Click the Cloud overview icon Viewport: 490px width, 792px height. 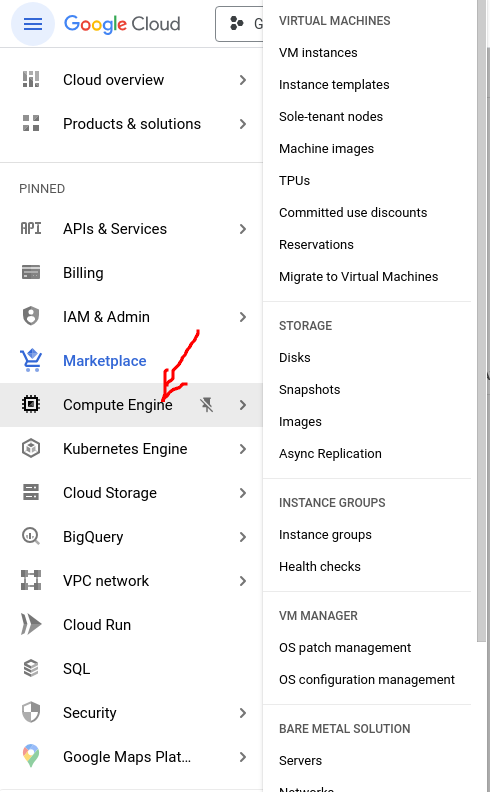31,79
